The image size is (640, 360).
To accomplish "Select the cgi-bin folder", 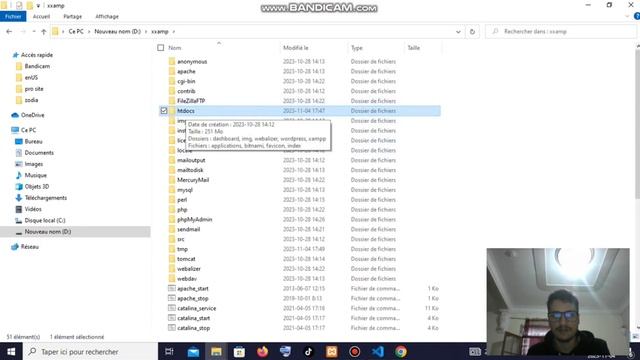I will pyautogui.click(x=186, y=81).
